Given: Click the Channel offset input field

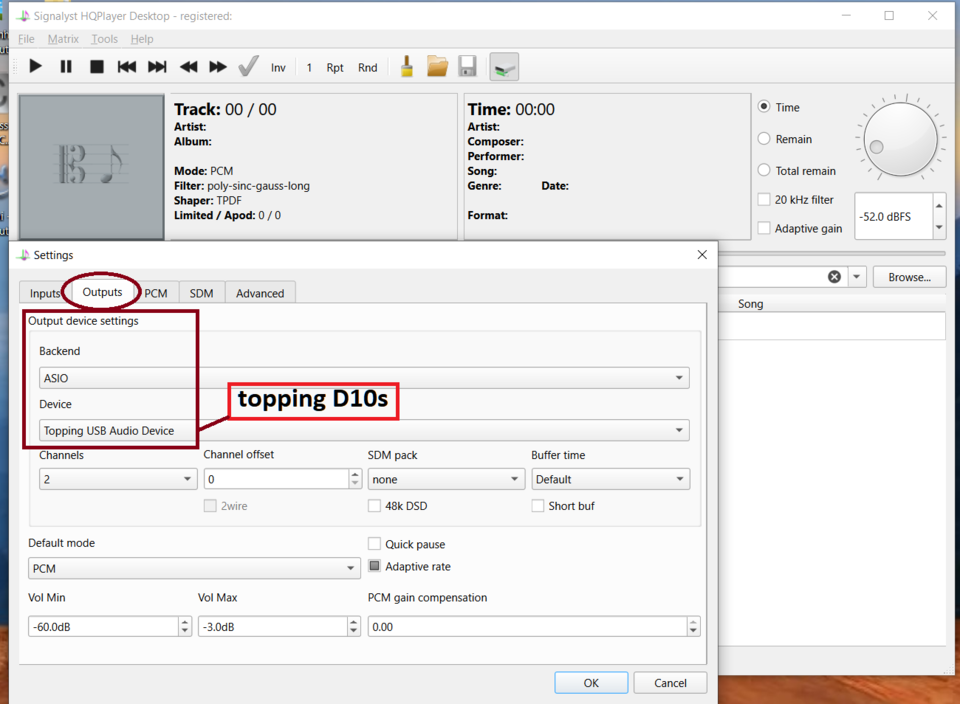Looking at the screenshot, I should pos(277,479).
